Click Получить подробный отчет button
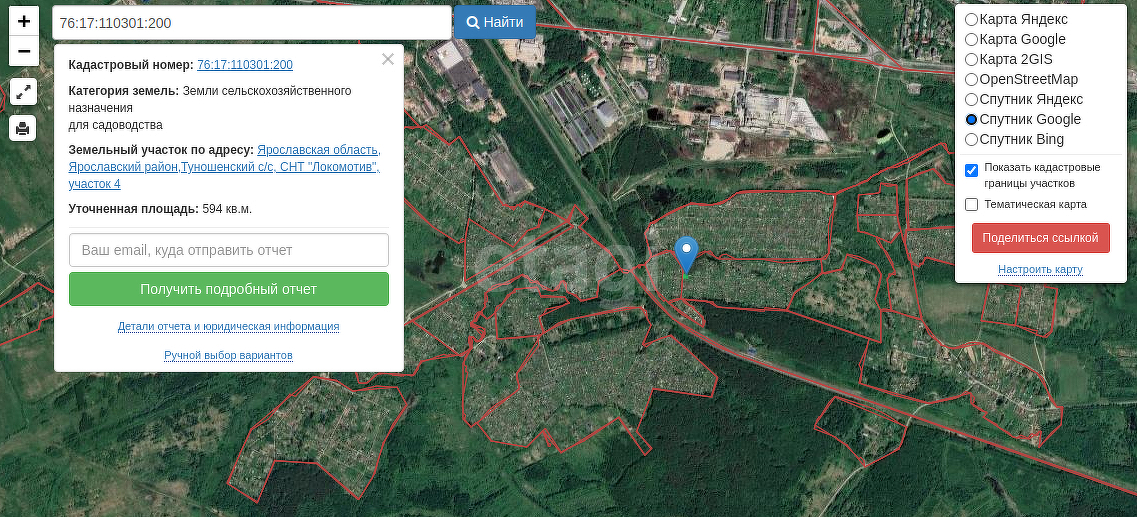This screenshot has height=517, width=1137. point(228,289)
